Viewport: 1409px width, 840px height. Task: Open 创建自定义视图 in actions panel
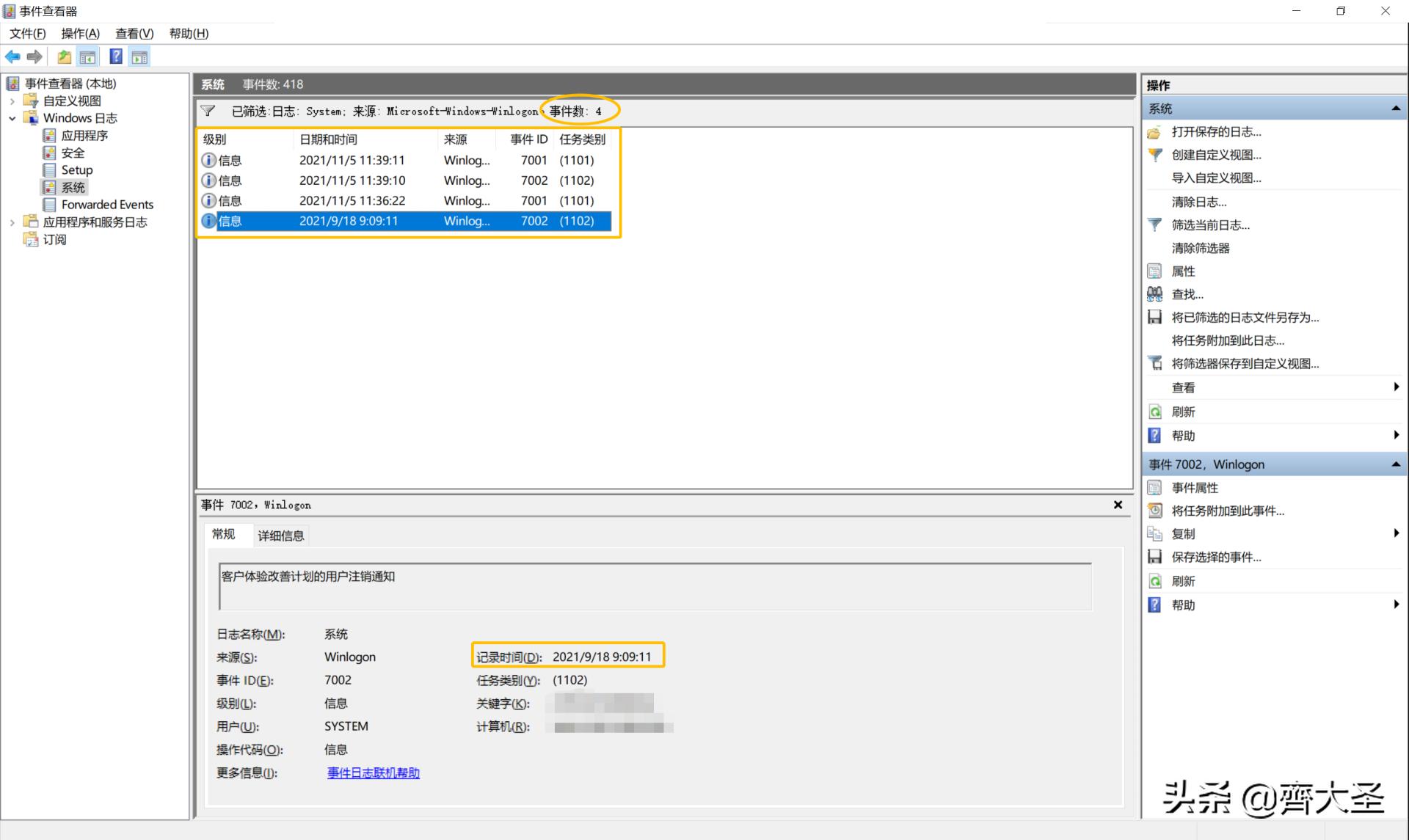1216,155
